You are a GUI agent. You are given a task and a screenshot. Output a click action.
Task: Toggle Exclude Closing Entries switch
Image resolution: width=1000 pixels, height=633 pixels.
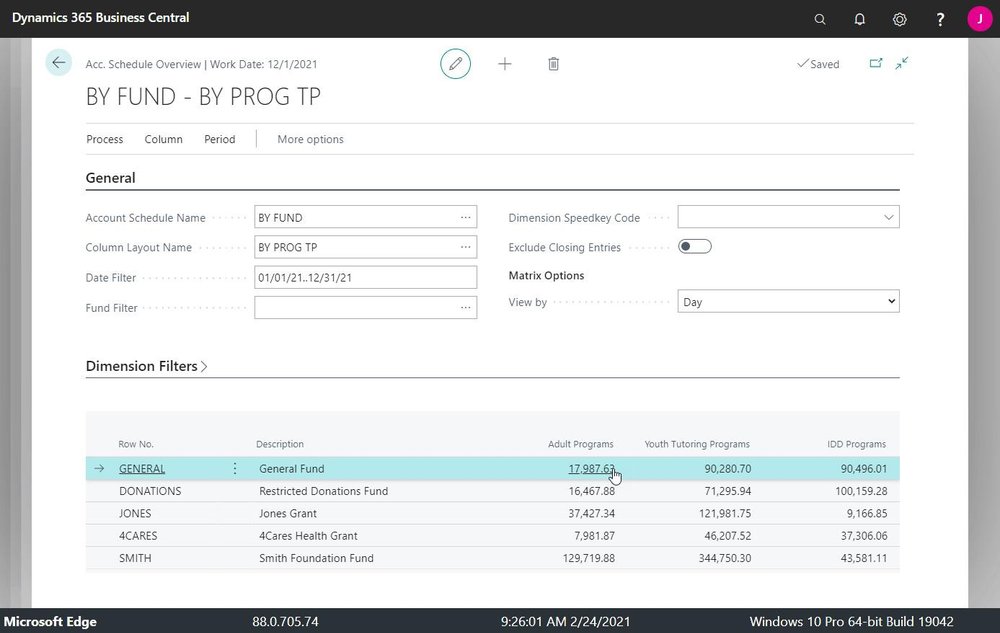(695, 247)
